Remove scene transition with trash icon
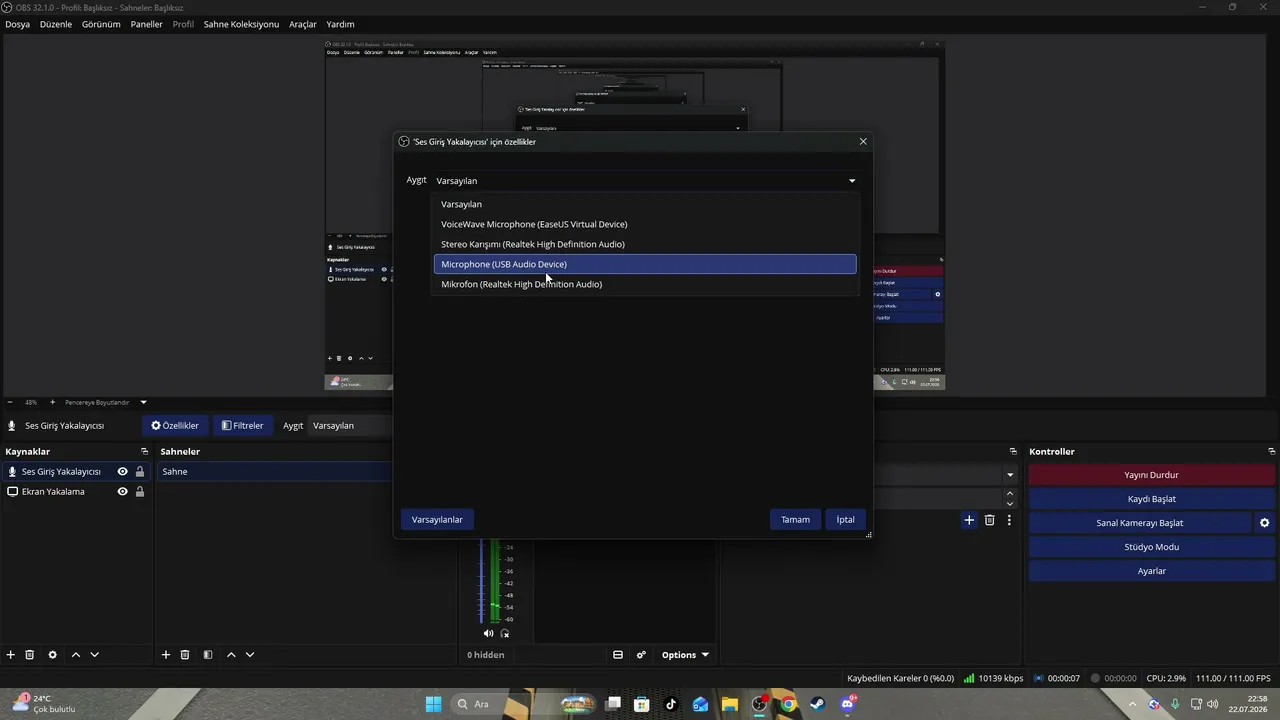The width and height of the screenshot is (1280, 720). pyautogui.click(x=990, y=520)
